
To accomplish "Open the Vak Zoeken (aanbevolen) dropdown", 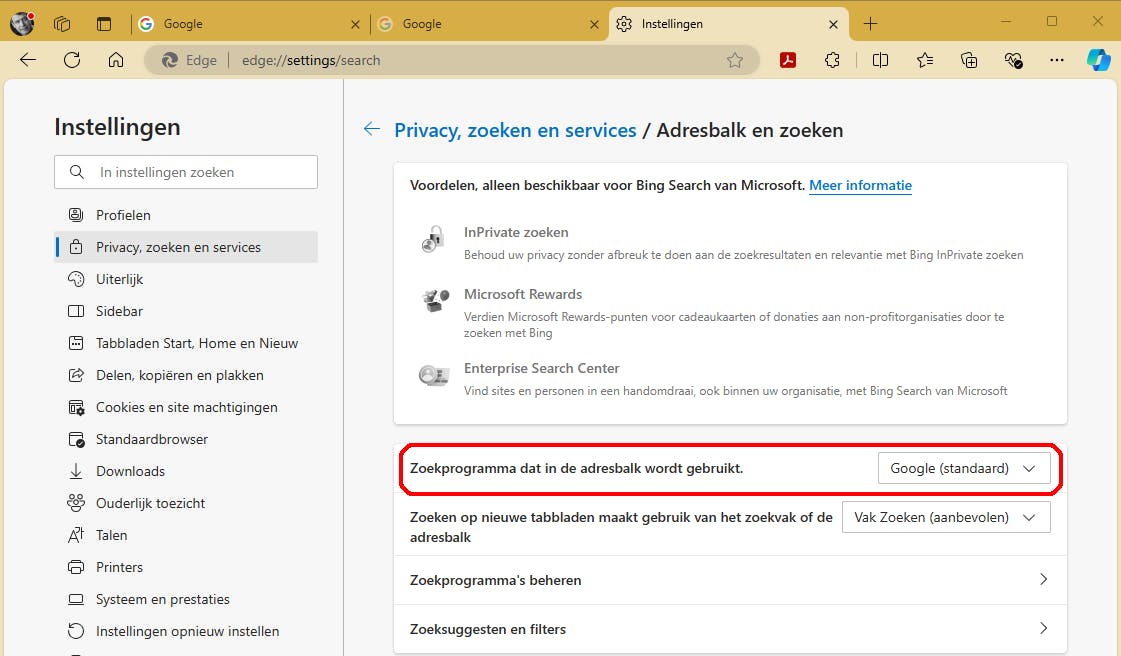I will [946, 517].
